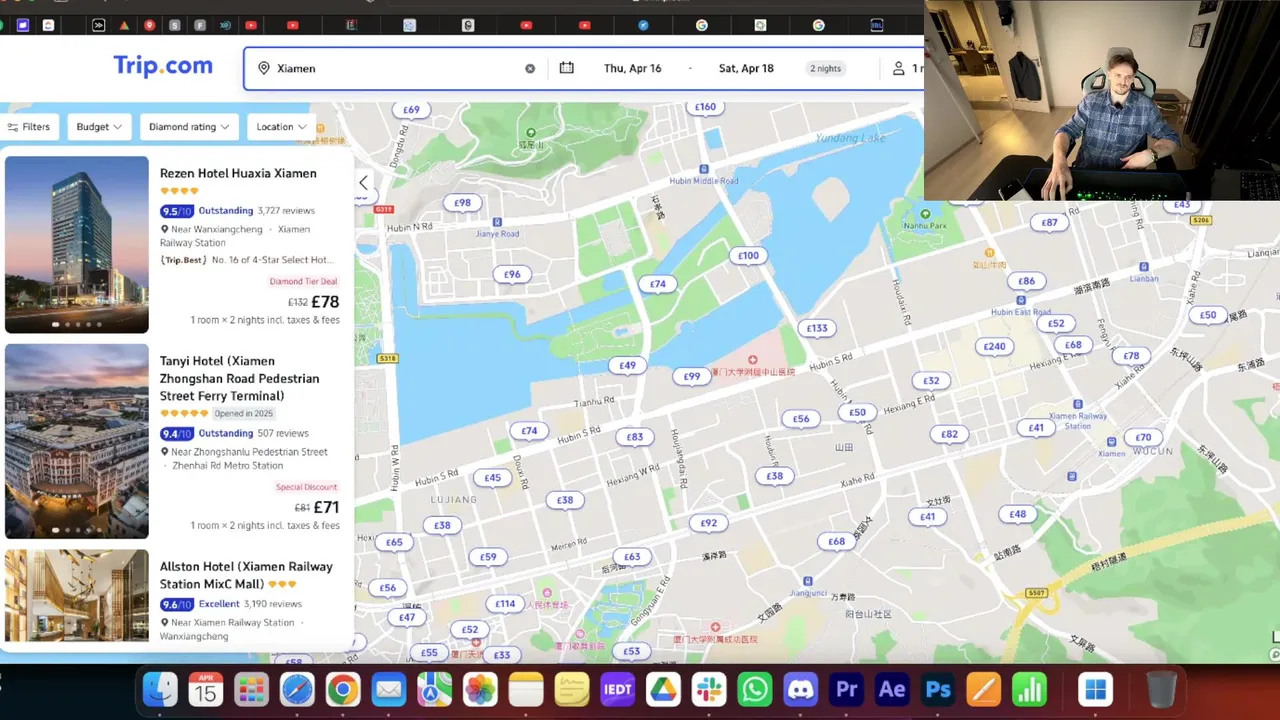Click the Hubin Middle Road metro station icon
The width and height of the screenshot is (1280, 720).
(x=703, y=169)
